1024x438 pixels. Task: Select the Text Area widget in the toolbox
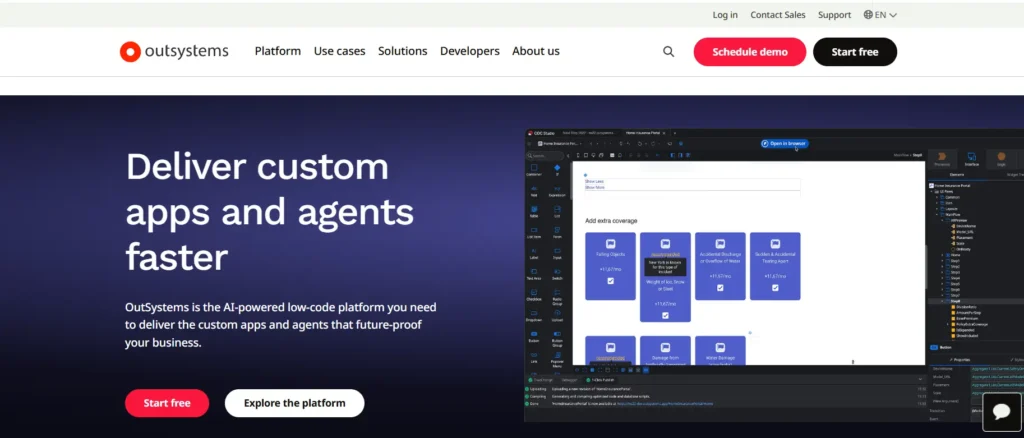[x=534, y=274]
